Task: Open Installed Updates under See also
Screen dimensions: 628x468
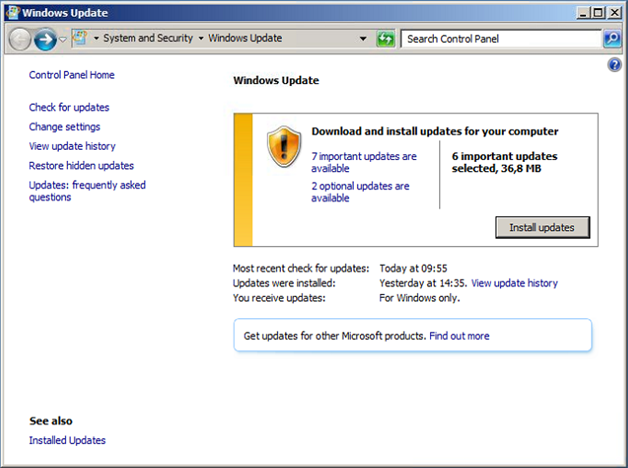Action: [67, 440]
